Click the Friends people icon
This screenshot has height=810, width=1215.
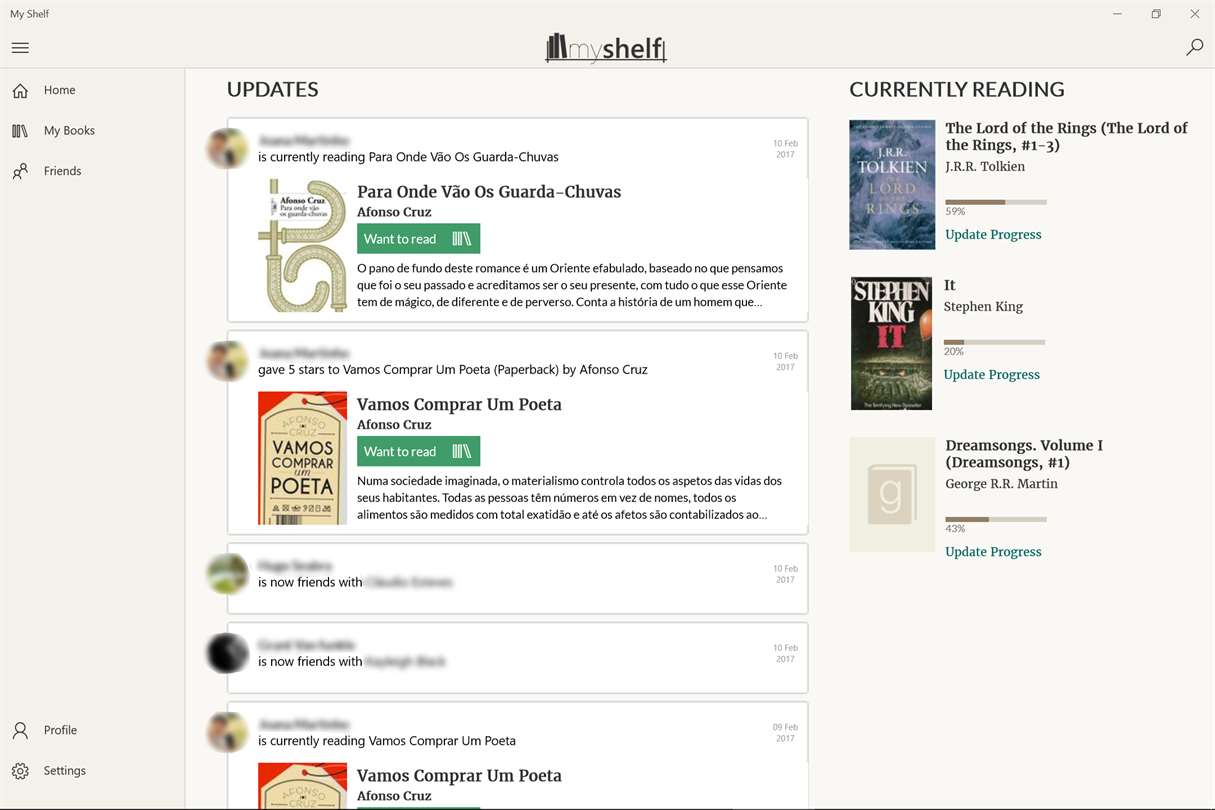[x=20, y=172]
